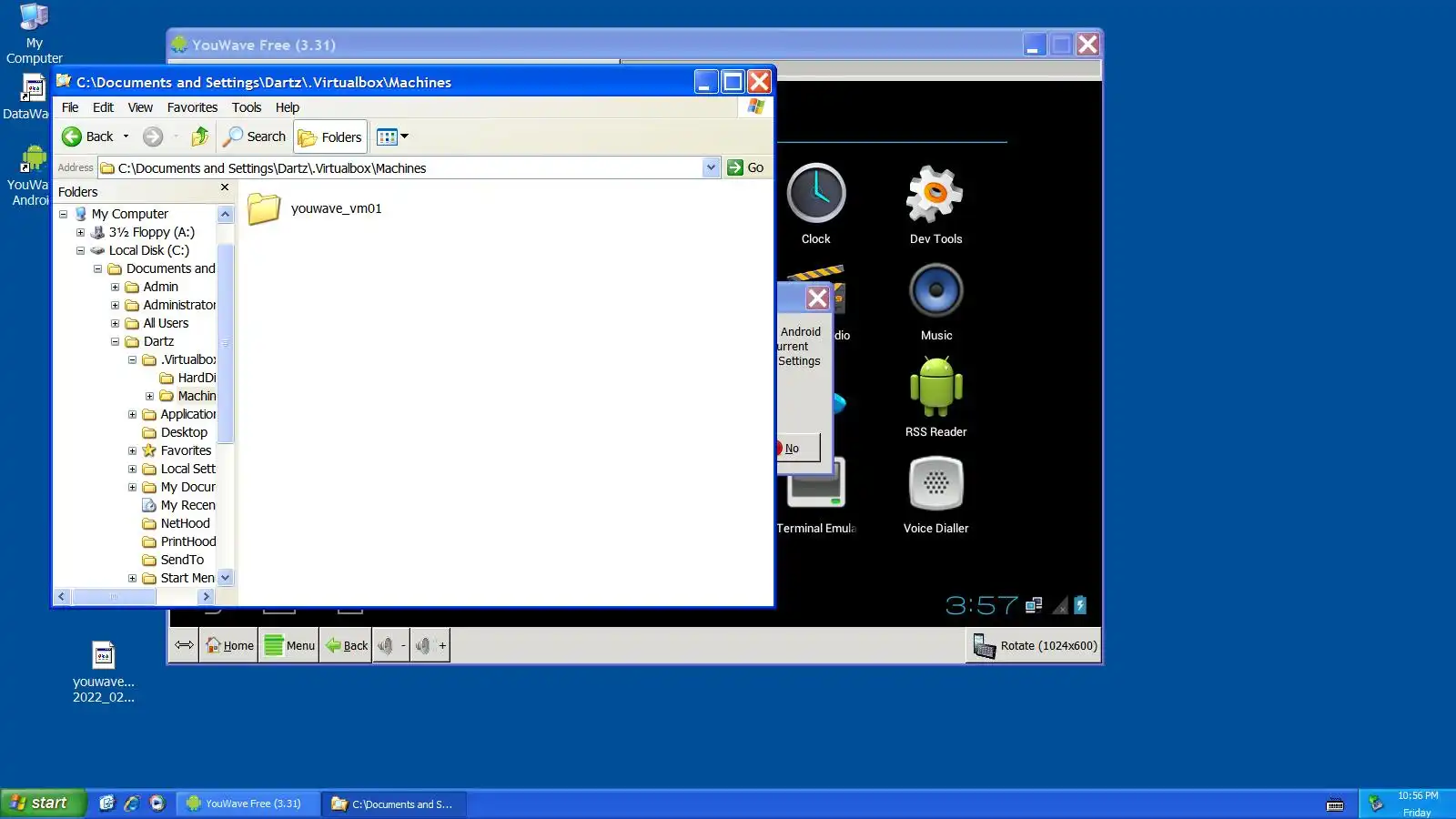Select SendTo in the folder tree
The height and width of the screenshot is (819, 1456).
[x=182, y=560]
